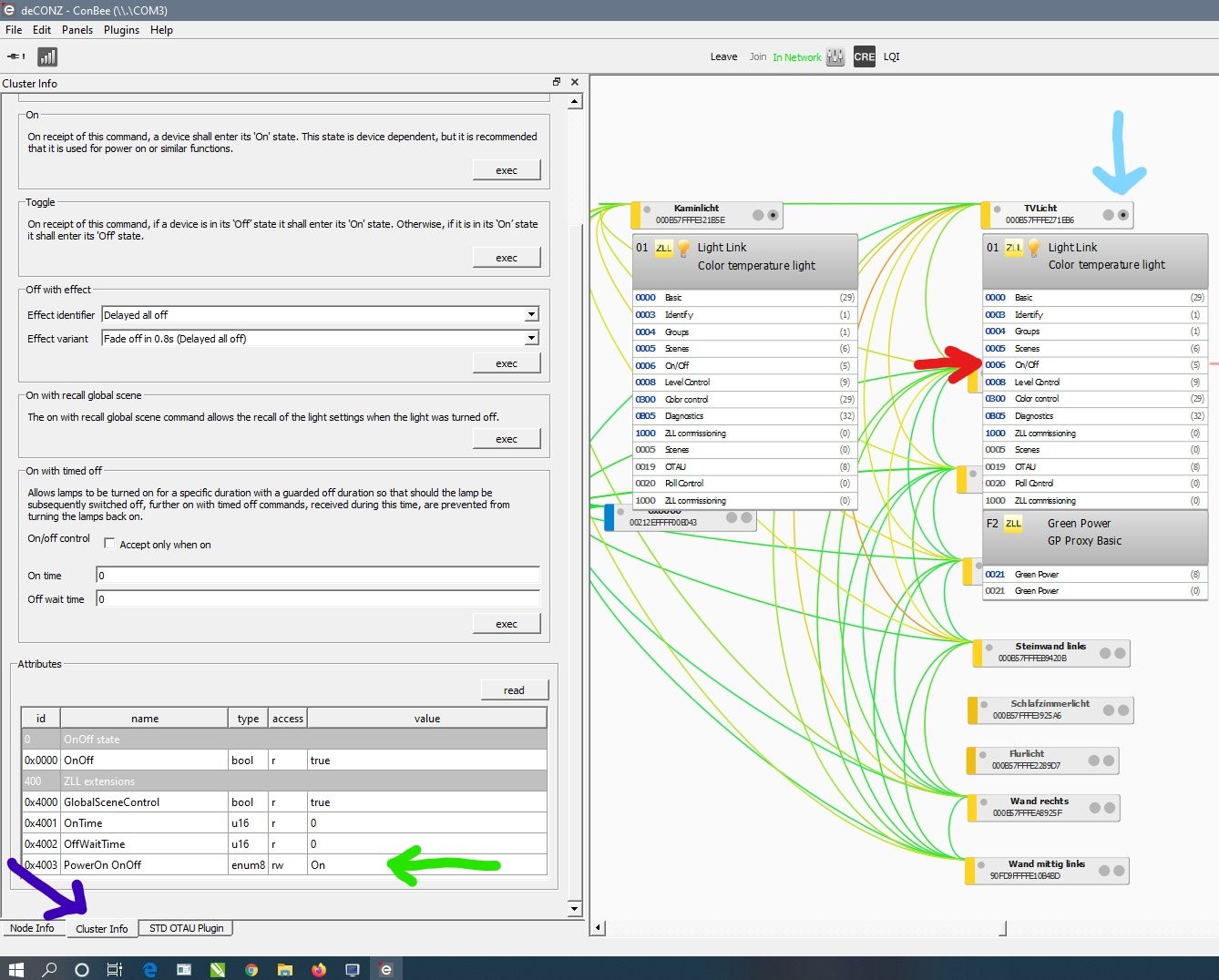The height and width of the screenshot is (980, 1219).
Task: Toggle the LQI display option
Action: tap(891, 56)
